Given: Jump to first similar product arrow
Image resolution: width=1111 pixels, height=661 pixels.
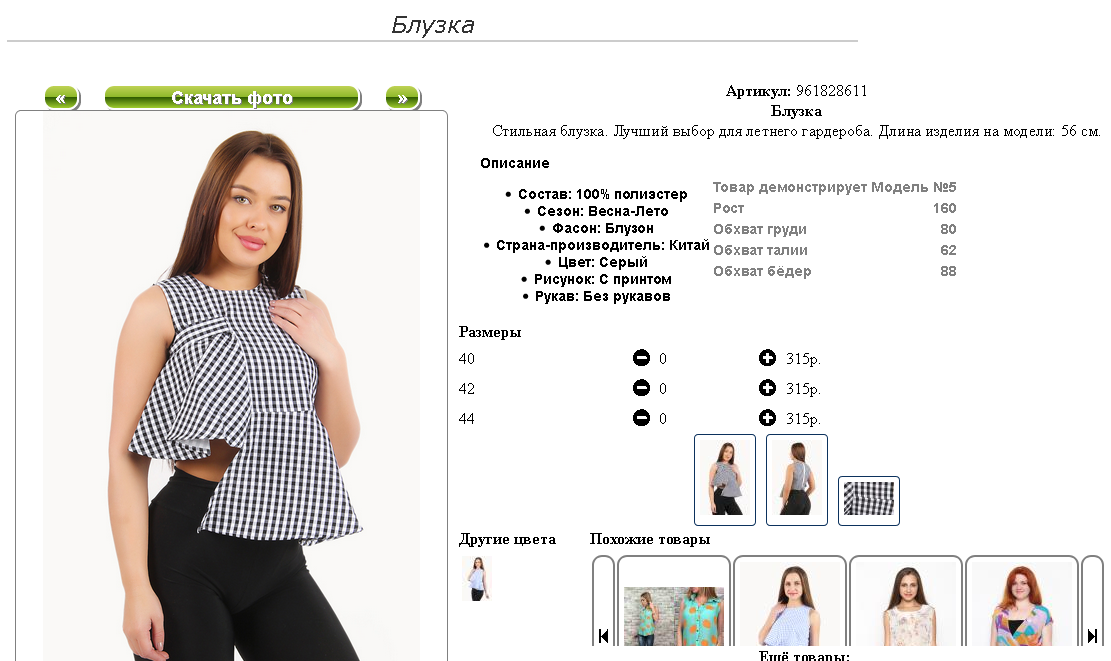Looking at the screenshot, I should click(x=603, y=635).
